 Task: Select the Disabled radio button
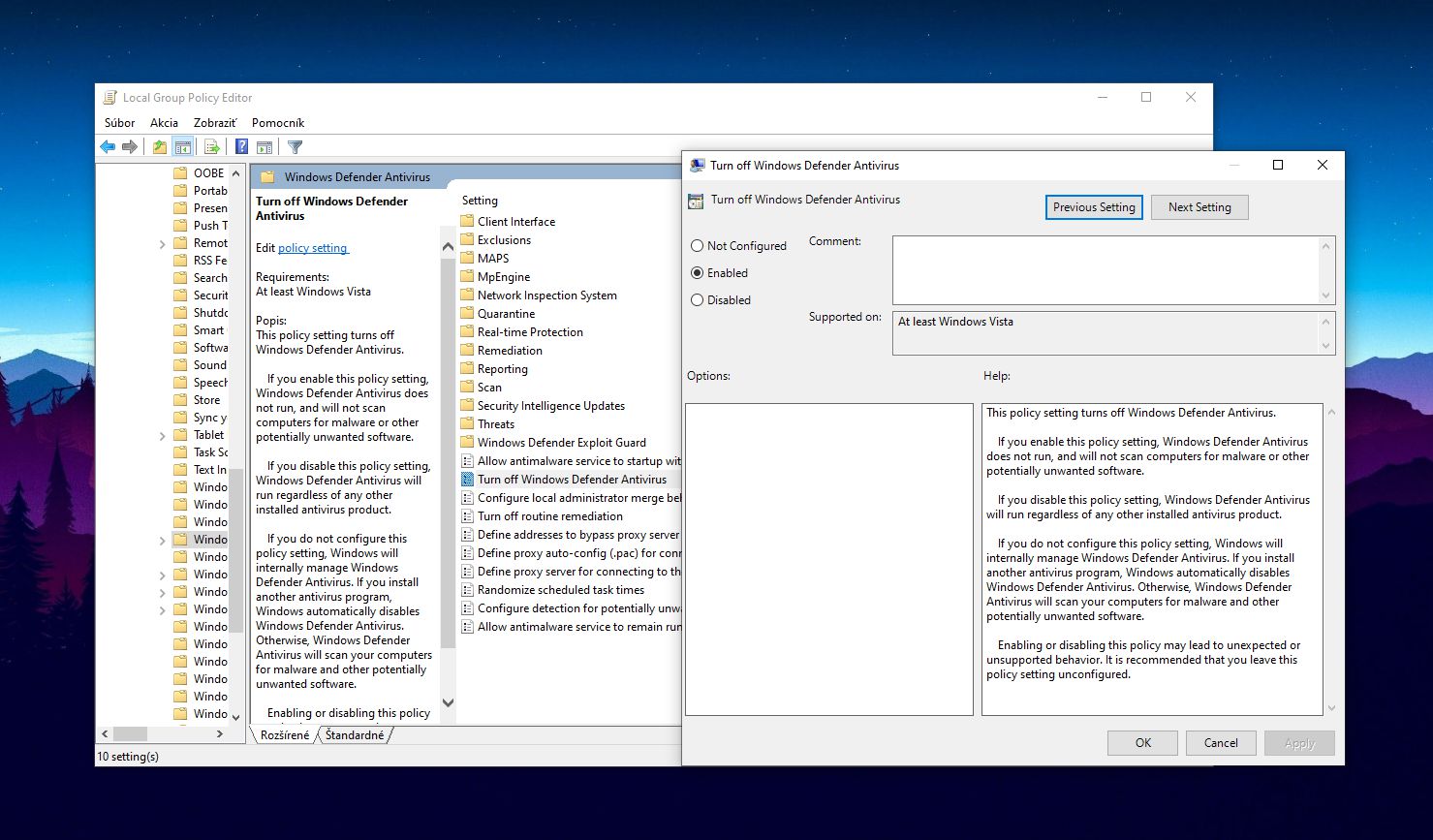[x=697, y=300]
